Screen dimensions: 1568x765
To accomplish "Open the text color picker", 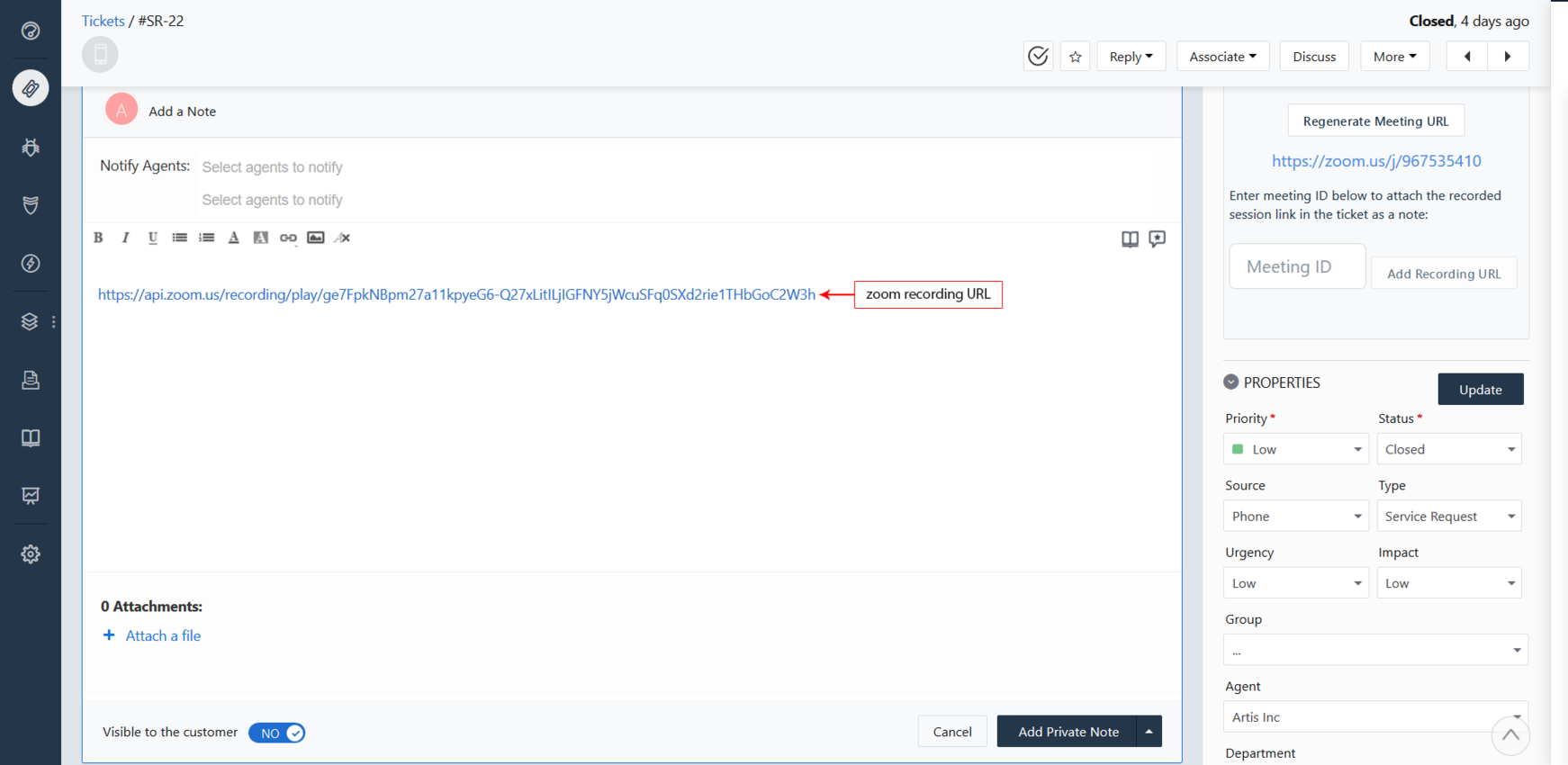I will [234, 238].
